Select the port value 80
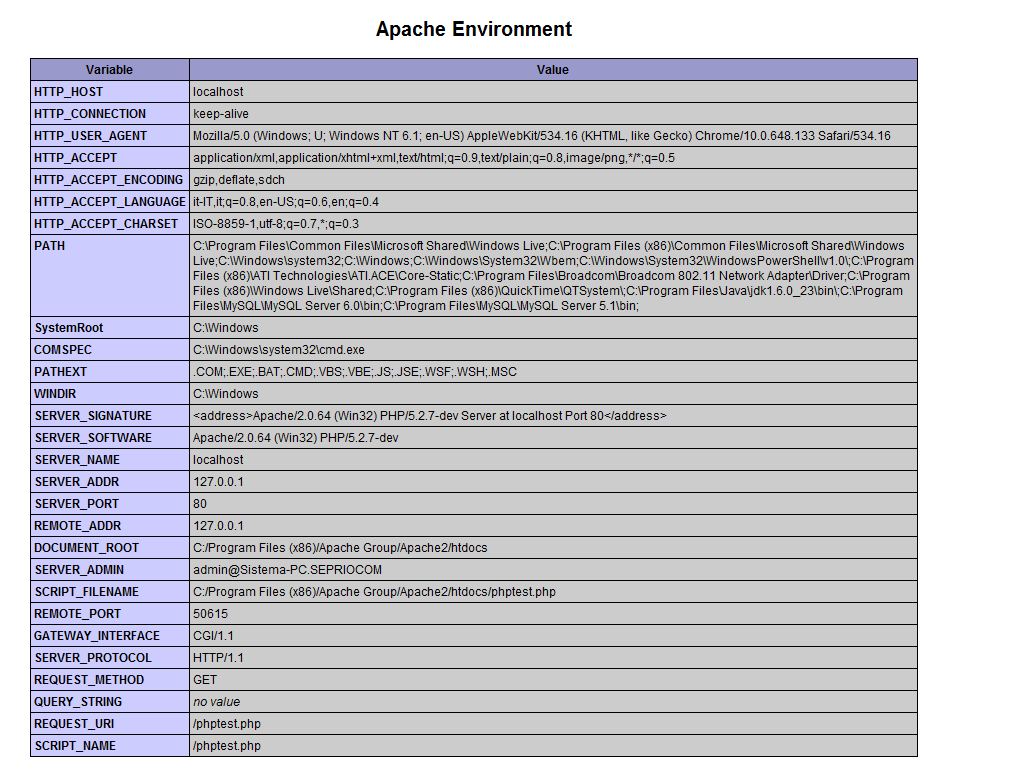The width and height of the screenshot is (1029, 780). (200, 504)
